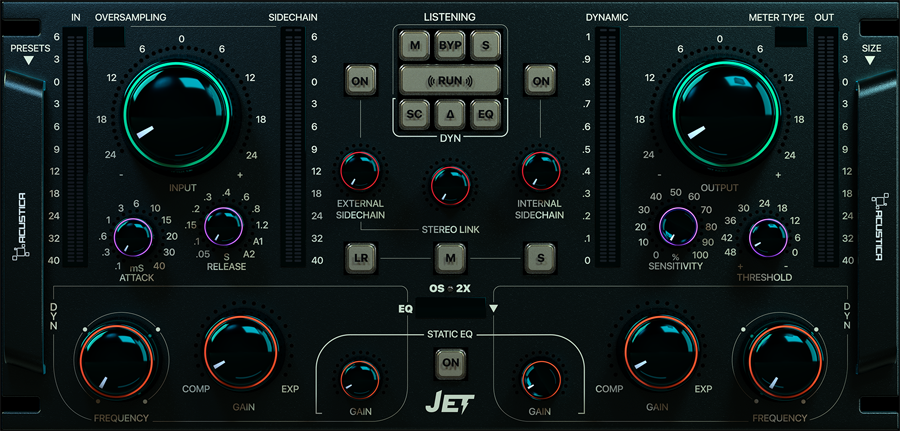Toggle the BYP bypass button
The width and height of the screenshot is (900, 431).
pyautogui.click(x=450, y=46)
